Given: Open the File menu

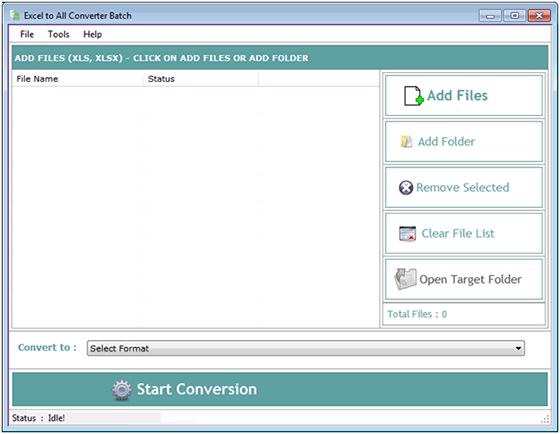Looking at the screenshot, I should [x=27, y=34].
